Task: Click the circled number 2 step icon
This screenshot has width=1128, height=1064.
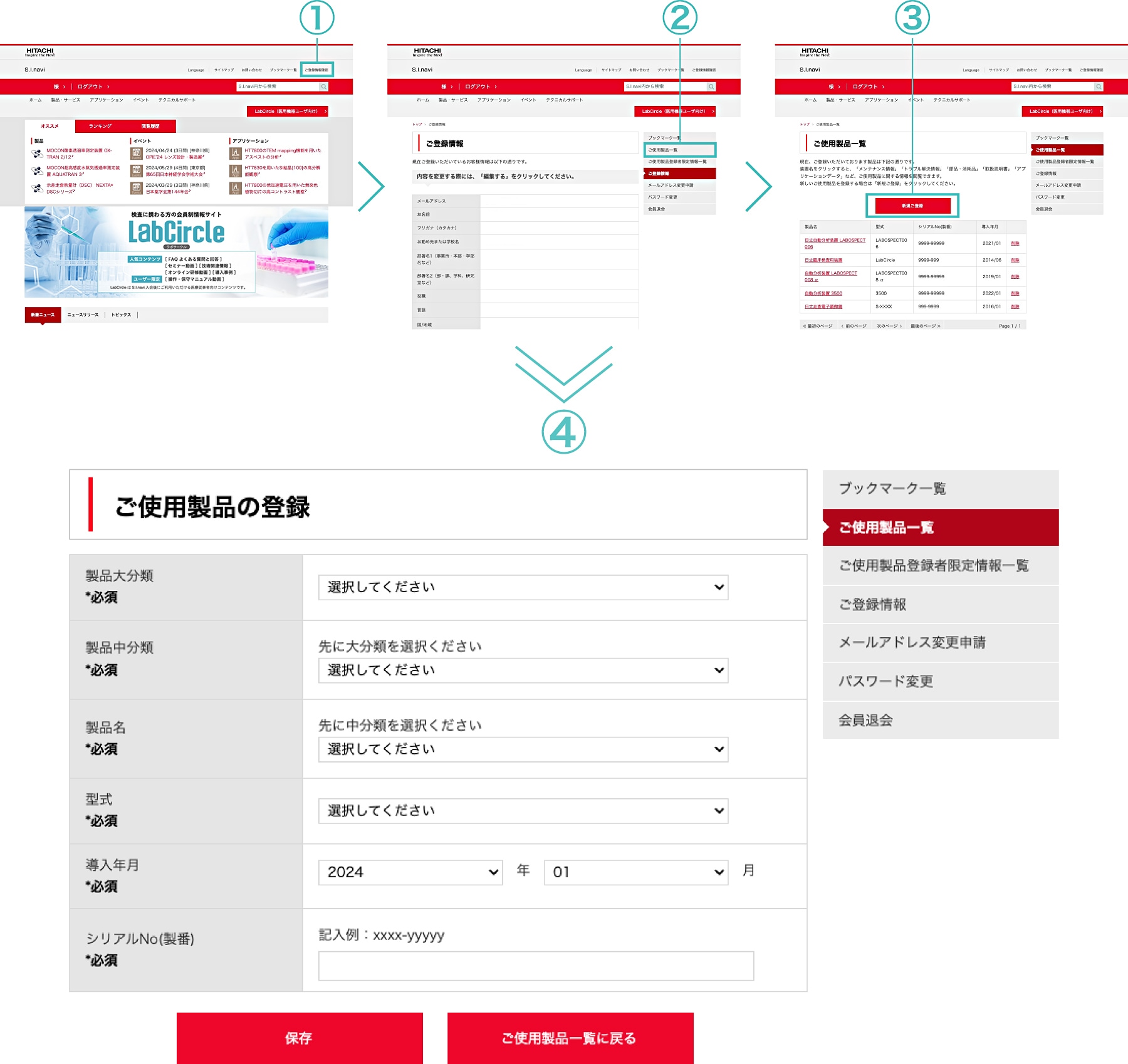Action: pos(680,18)
